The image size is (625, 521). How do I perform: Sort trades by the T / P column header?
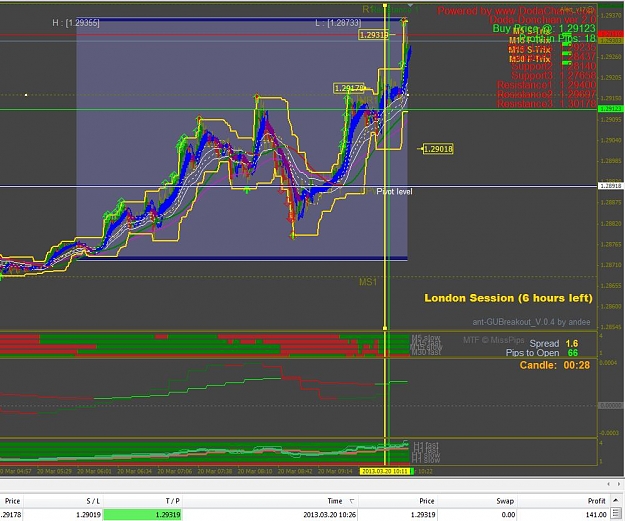pyautogui.click(x=173, y=501)
